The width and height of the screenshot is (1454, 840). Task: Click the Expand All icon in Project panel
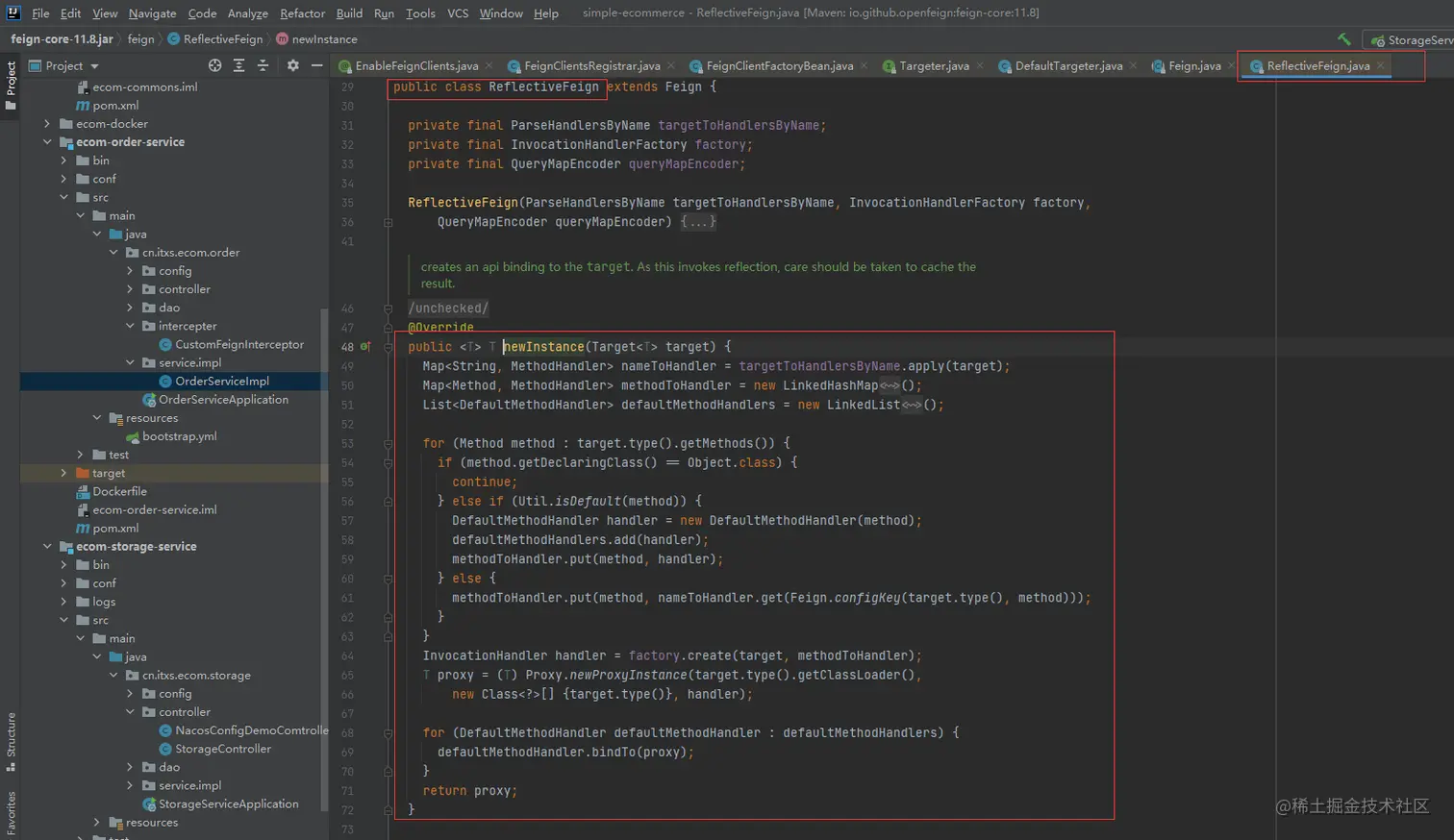coord(238,65)
